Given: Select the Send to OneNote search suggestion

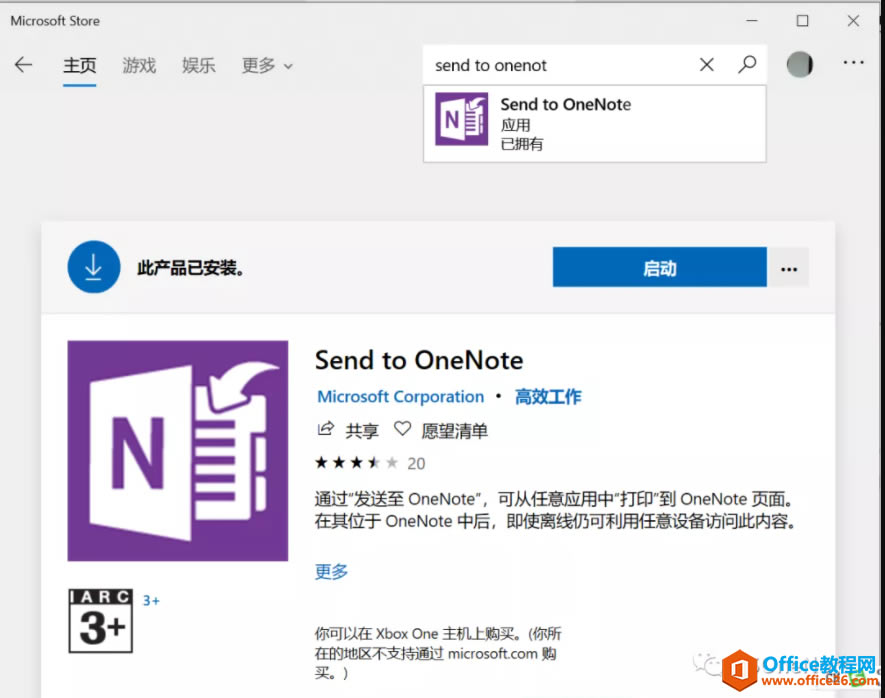Looking at the screenshot, I should coord(594,124).
